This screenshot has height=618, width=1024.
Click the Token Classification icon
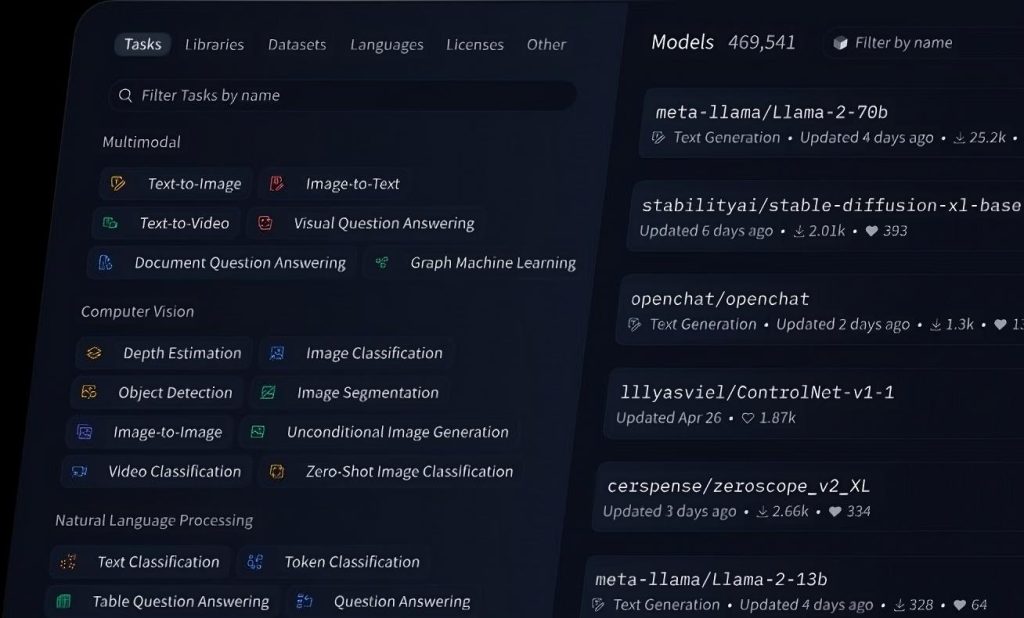[253, 562]
